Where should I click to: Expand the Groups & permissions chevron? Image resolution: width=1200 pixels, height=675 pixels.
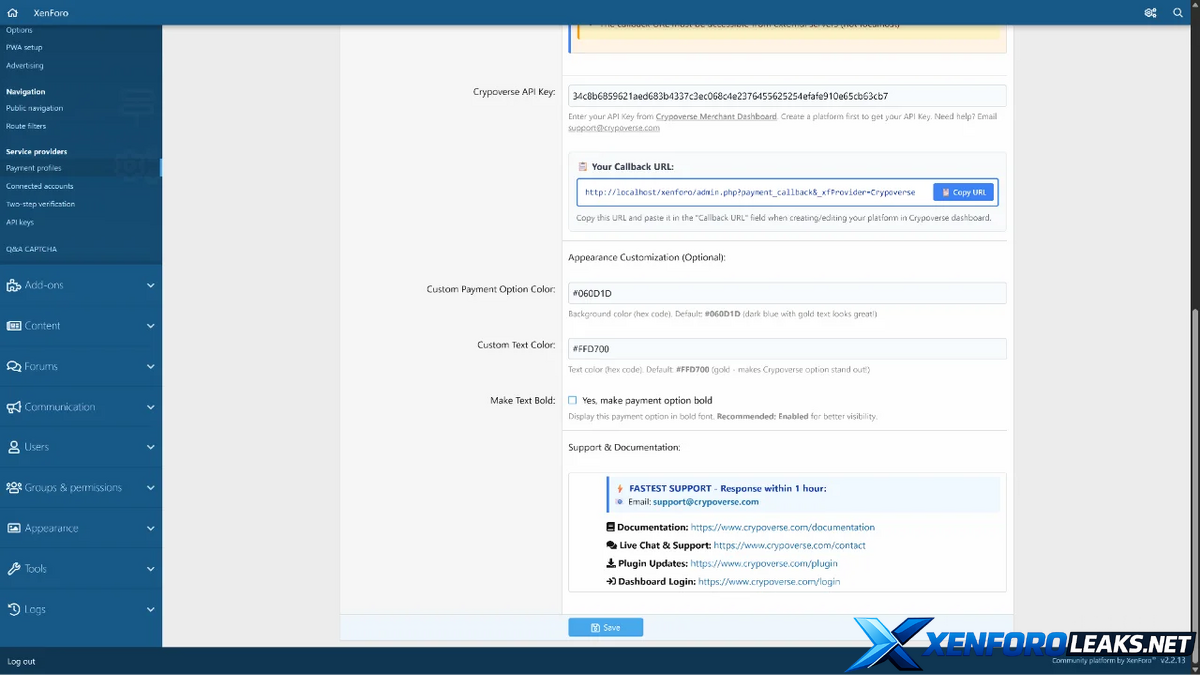tap(150, 488)
